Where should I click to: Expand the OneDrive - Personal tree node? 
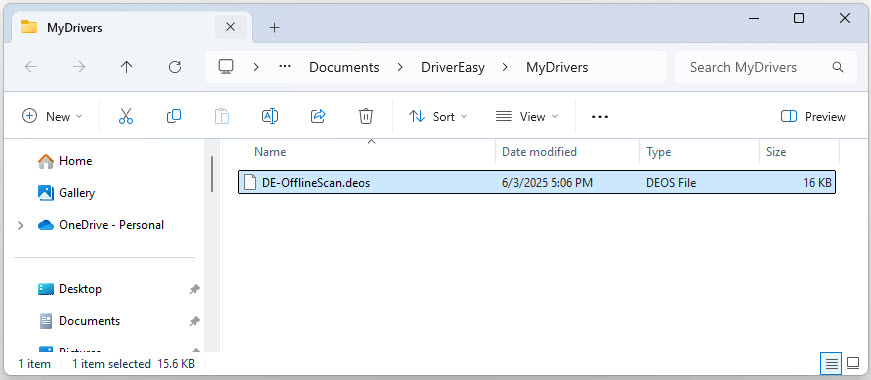coord(21,225)
